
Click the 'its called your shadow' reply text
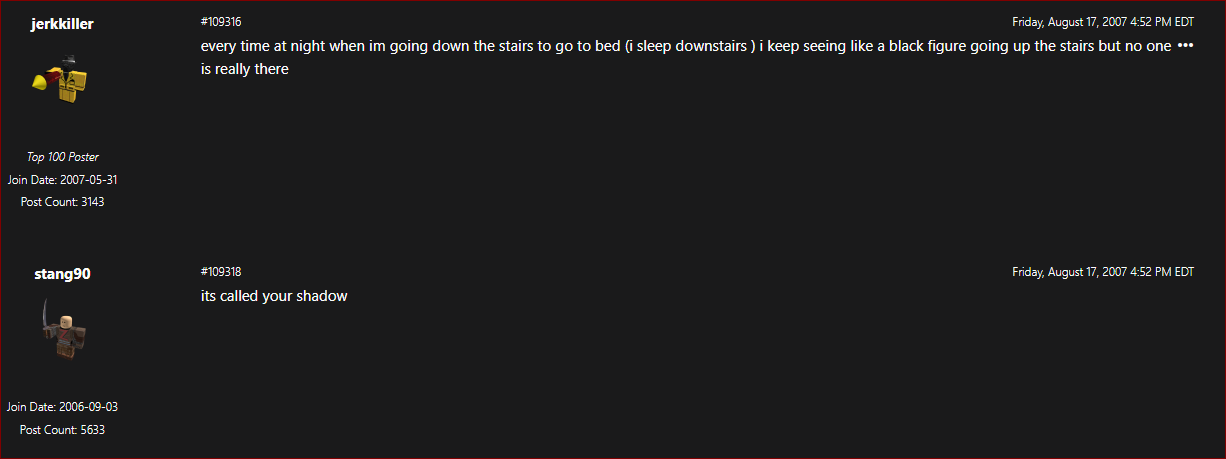(274, 296)
